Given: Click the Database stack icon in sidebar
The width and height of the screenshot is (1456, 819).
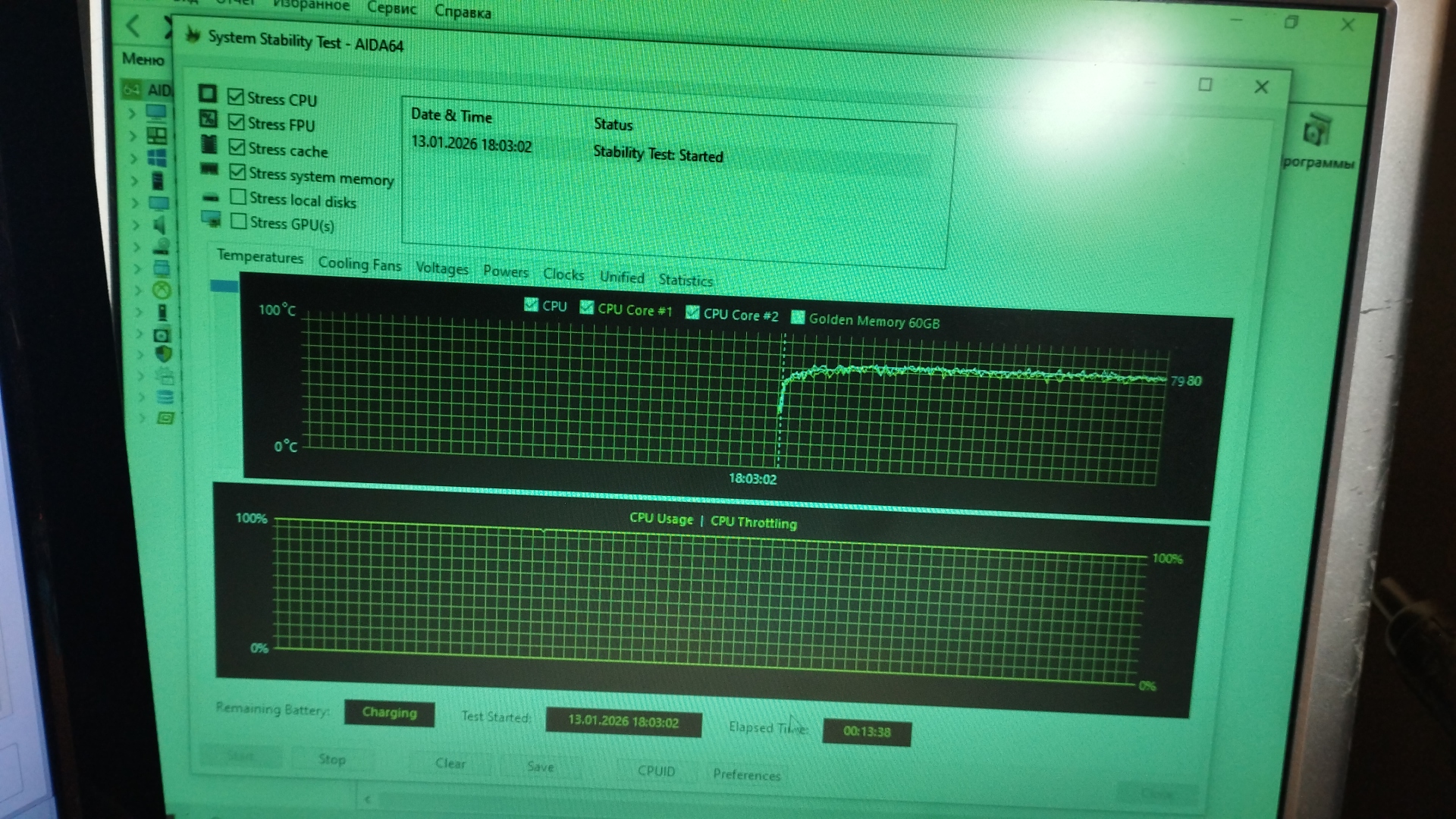Looking at the screenshot, I should point(165,397).
